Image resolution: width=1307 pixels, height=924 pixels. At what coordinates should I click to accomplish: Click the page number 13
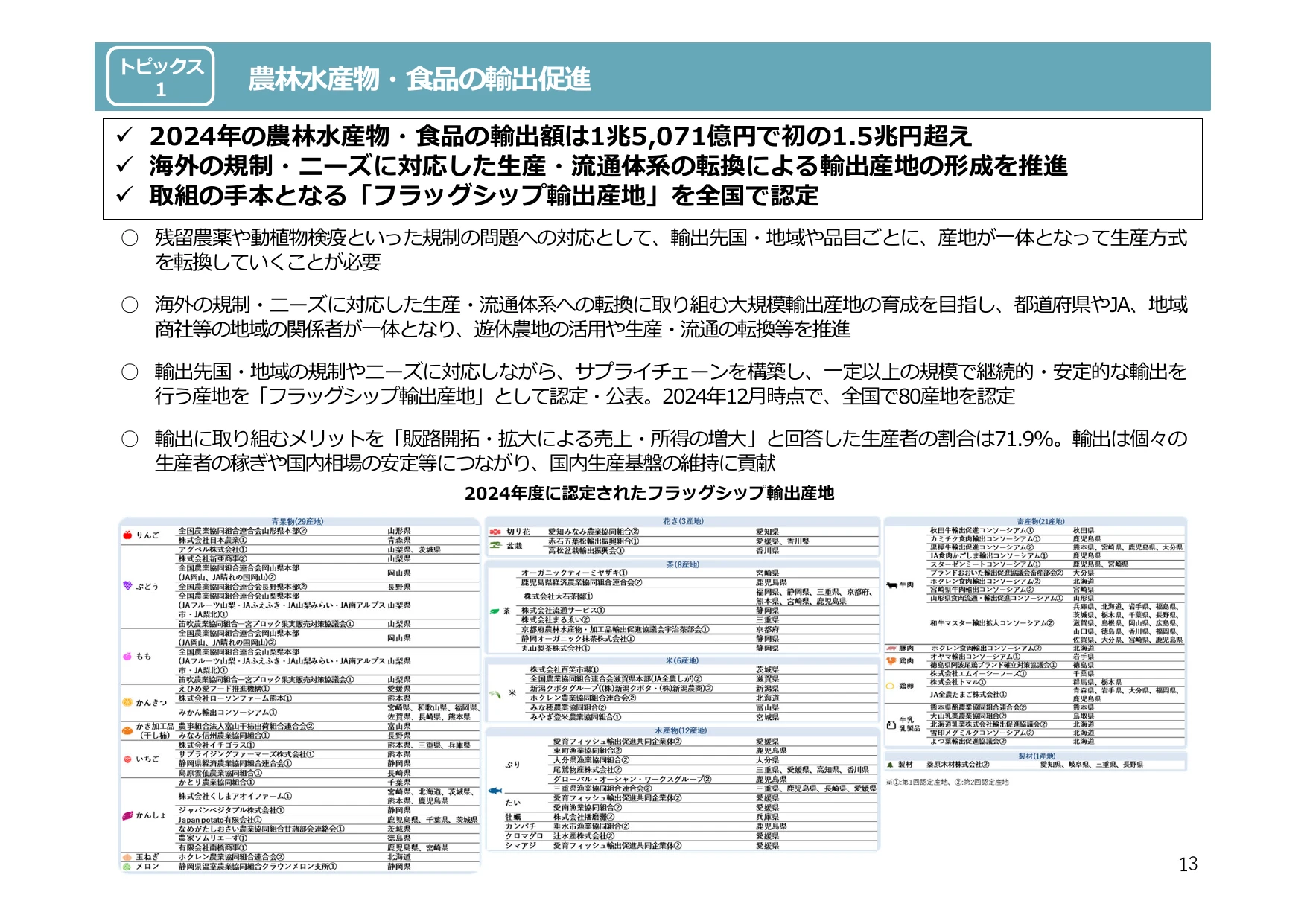tap(1189, 864)
